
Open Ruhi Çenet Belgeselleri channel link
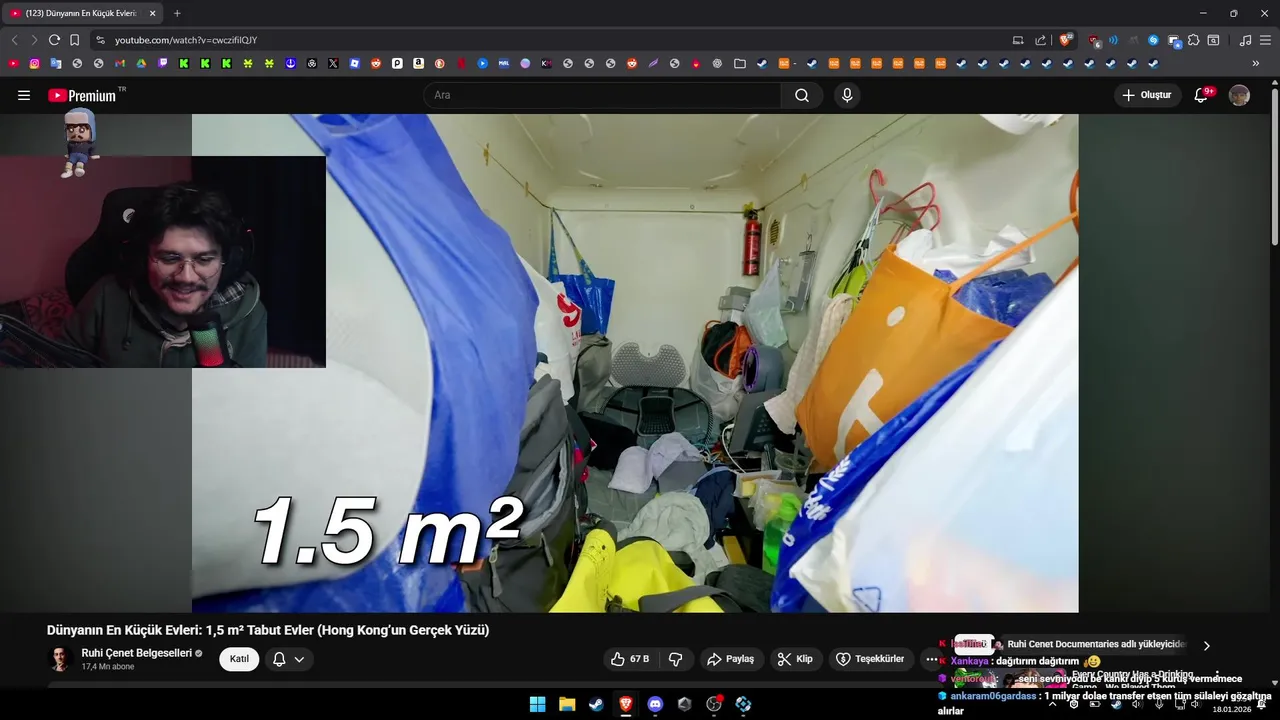click(137, 653)
